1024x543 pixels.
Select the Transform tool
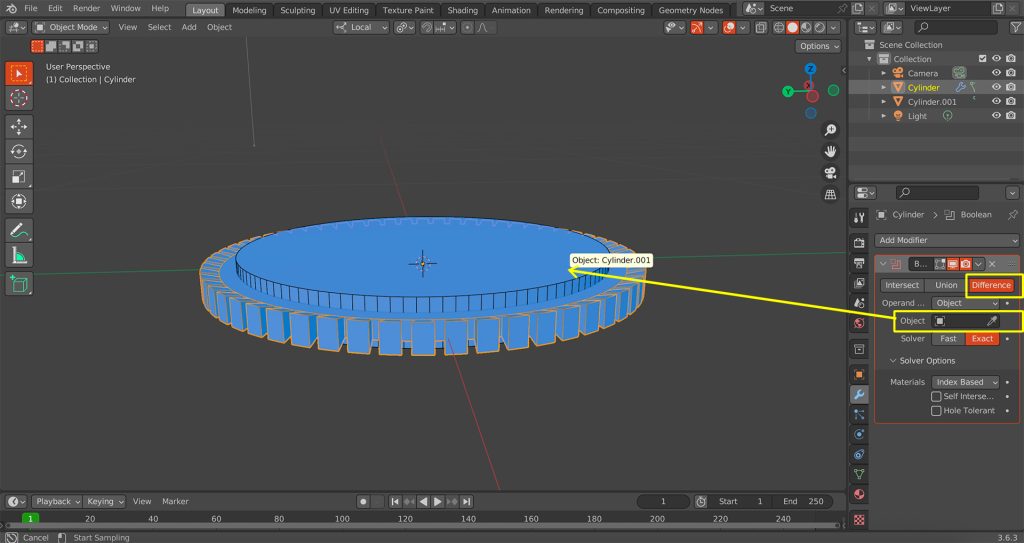[x=19, y=201]
